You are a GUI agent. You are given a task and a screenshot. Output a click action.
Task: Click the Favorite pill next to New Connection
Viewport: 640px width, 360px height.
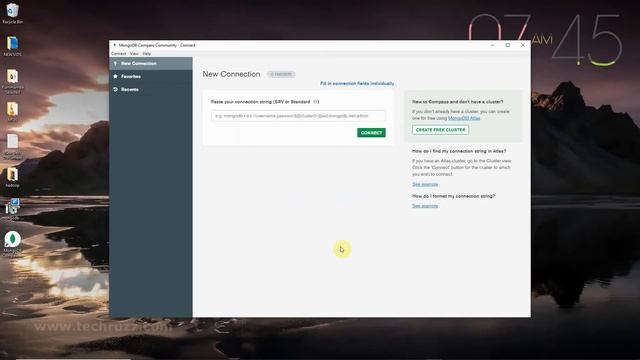coord(281,74)
